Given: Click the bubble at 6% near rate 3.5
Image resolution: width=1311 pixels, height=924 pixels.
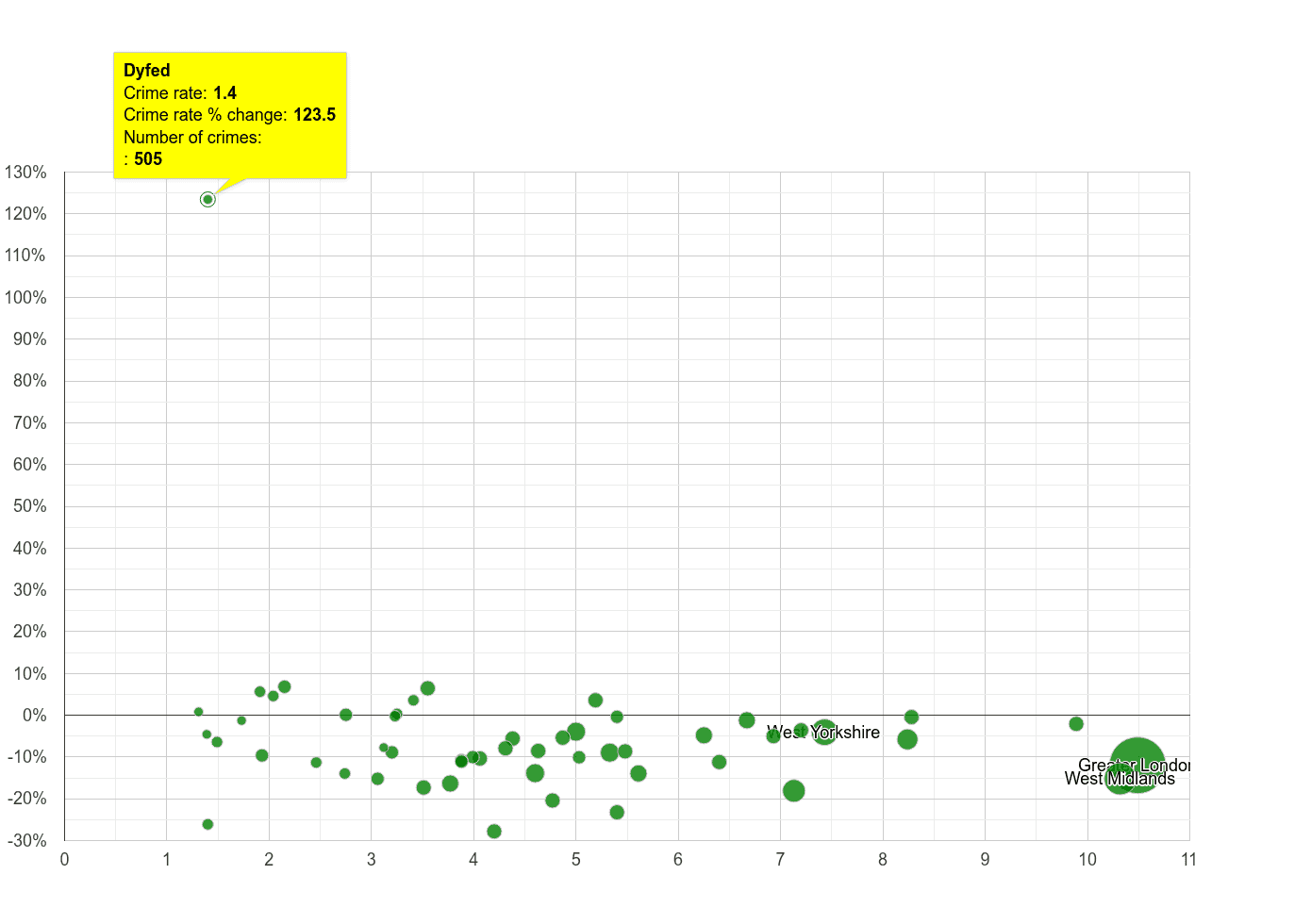Looking at the screenshot, I should tap(427, 688).
